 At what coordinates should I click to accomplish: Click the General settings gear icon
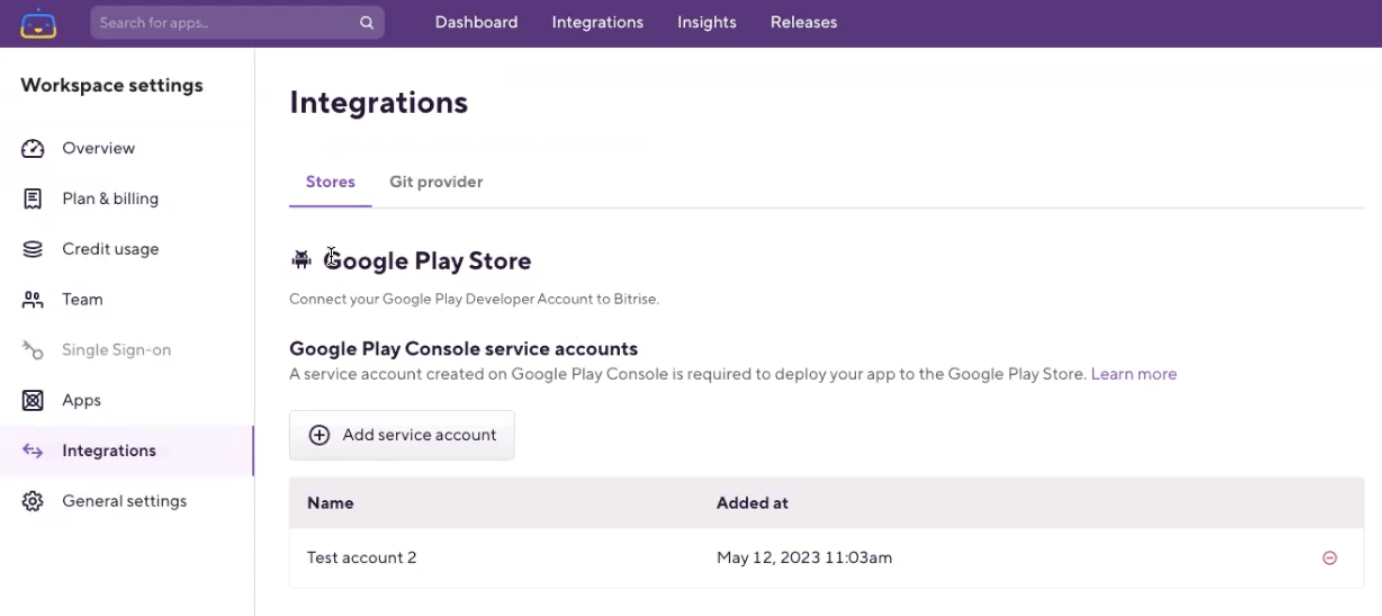coord(33,501)
